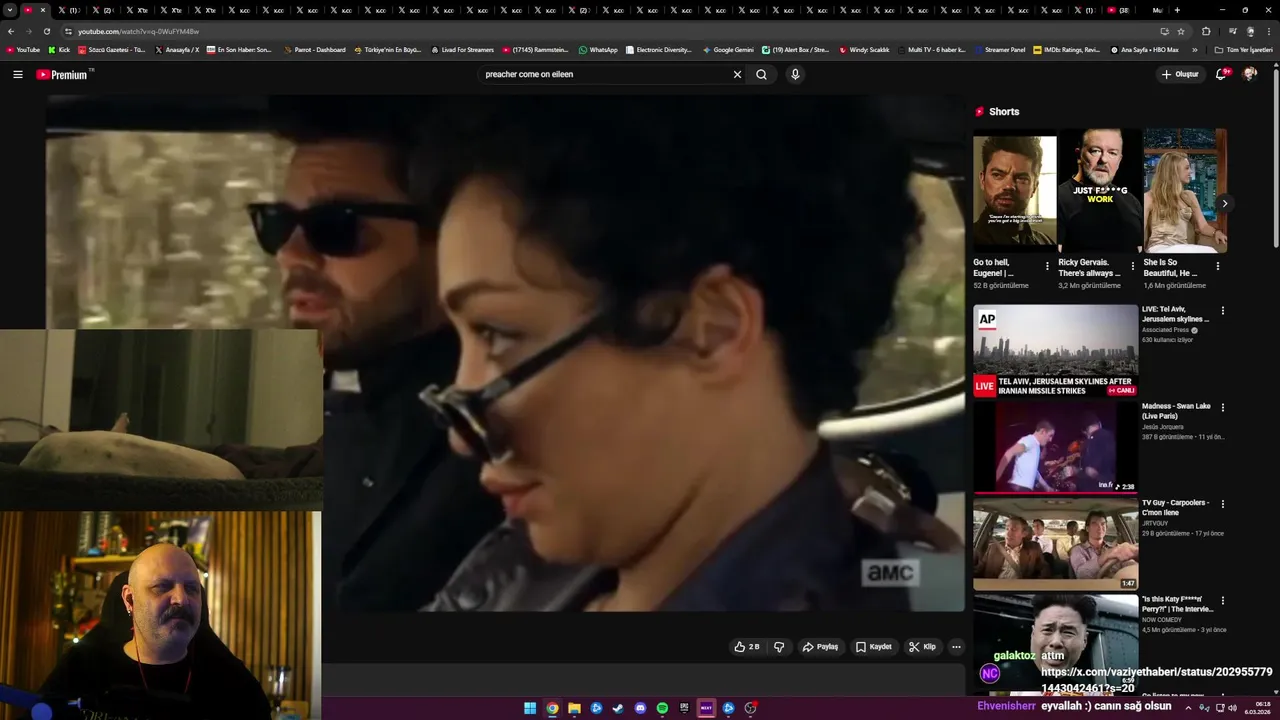
Task: Open options for Tel Aviv live video
Action: pos(1222,311)
